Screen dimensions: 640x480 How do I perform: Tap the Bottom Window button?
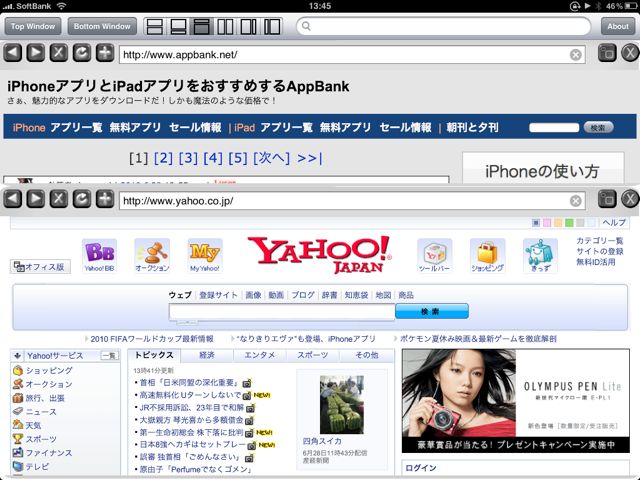[102, 27]
